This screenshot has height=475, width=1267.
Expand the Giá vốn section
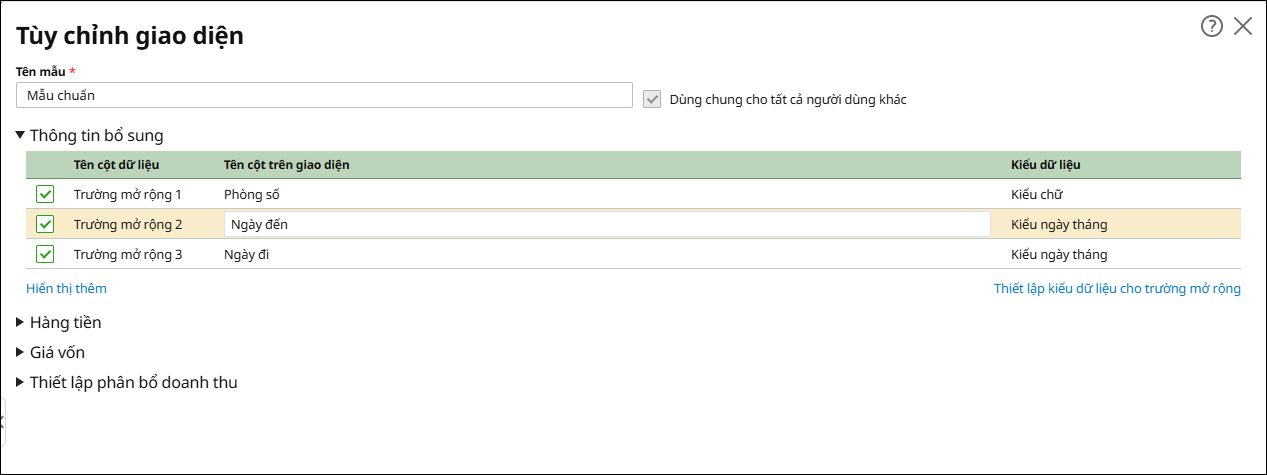(x=21, y=352)
